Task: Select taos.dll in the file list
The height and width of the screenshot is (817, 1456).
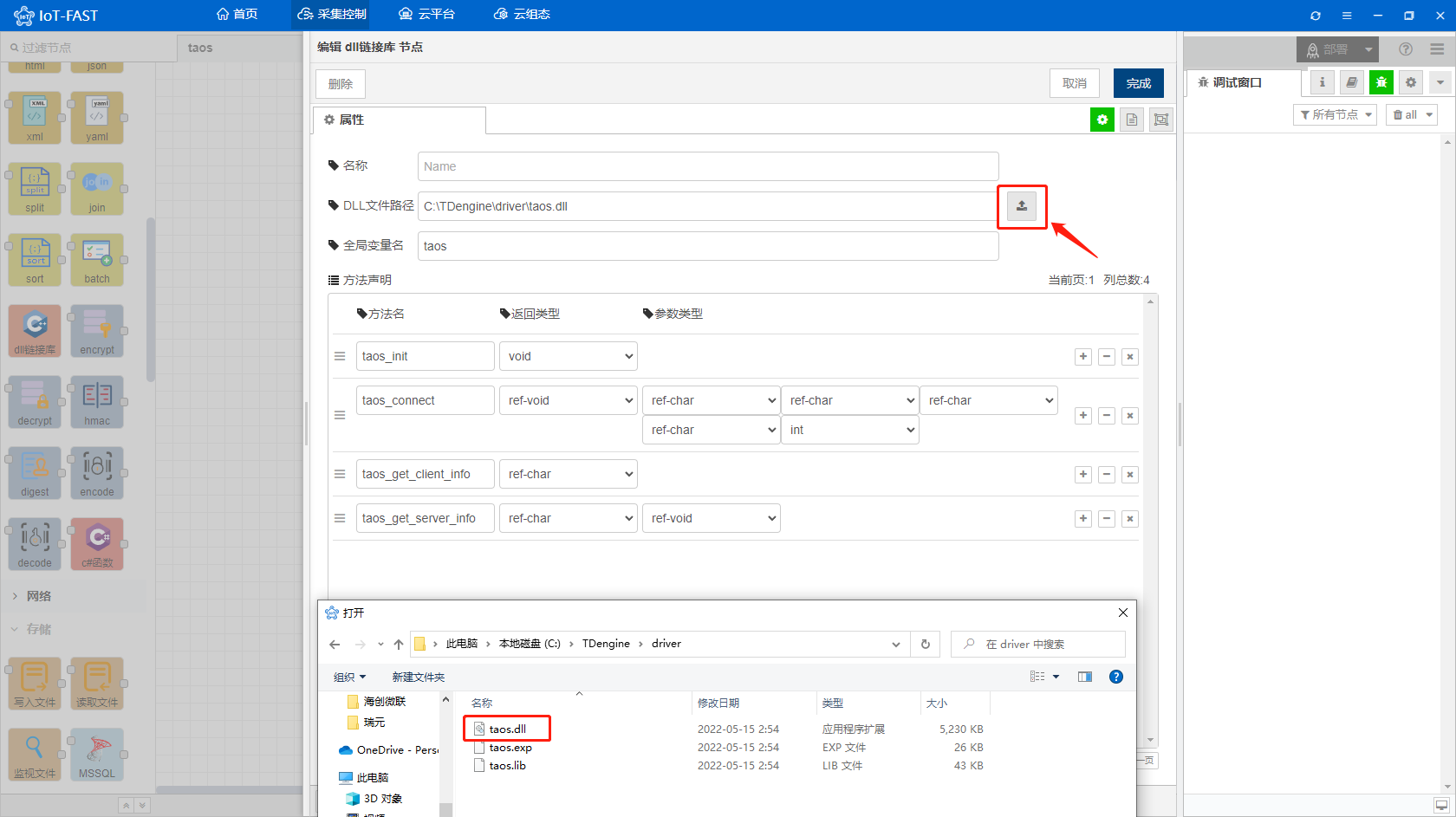Action: [x=507, y=729]
